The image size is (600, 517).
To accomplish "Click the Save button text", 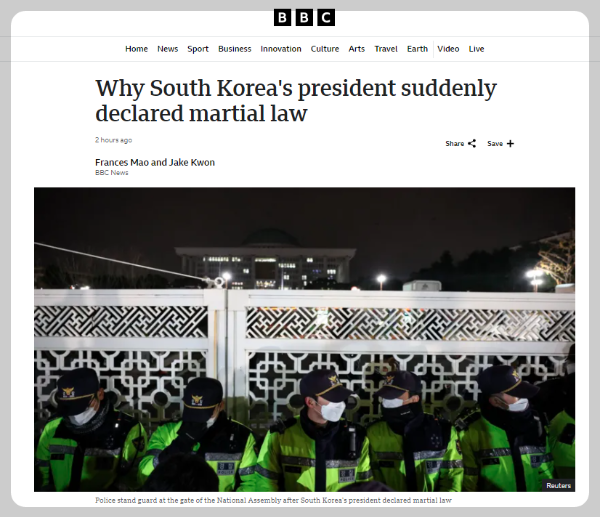I will point(495,144).
